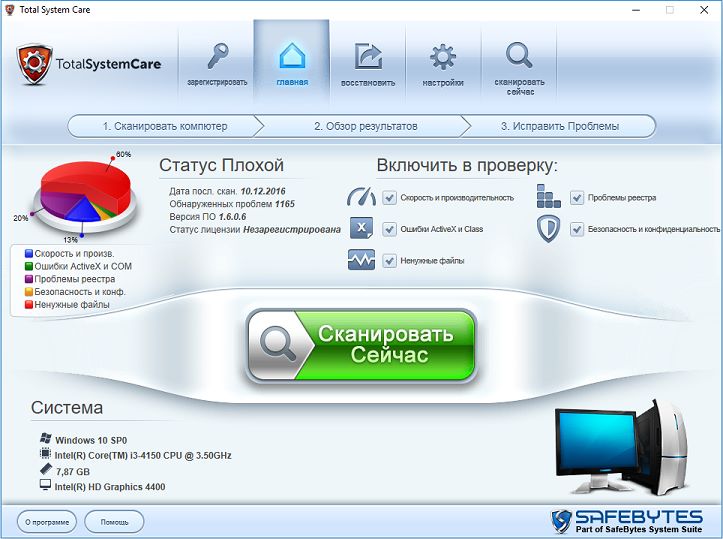Click the ActiveX errors X icon

click(x=362, y=228)
